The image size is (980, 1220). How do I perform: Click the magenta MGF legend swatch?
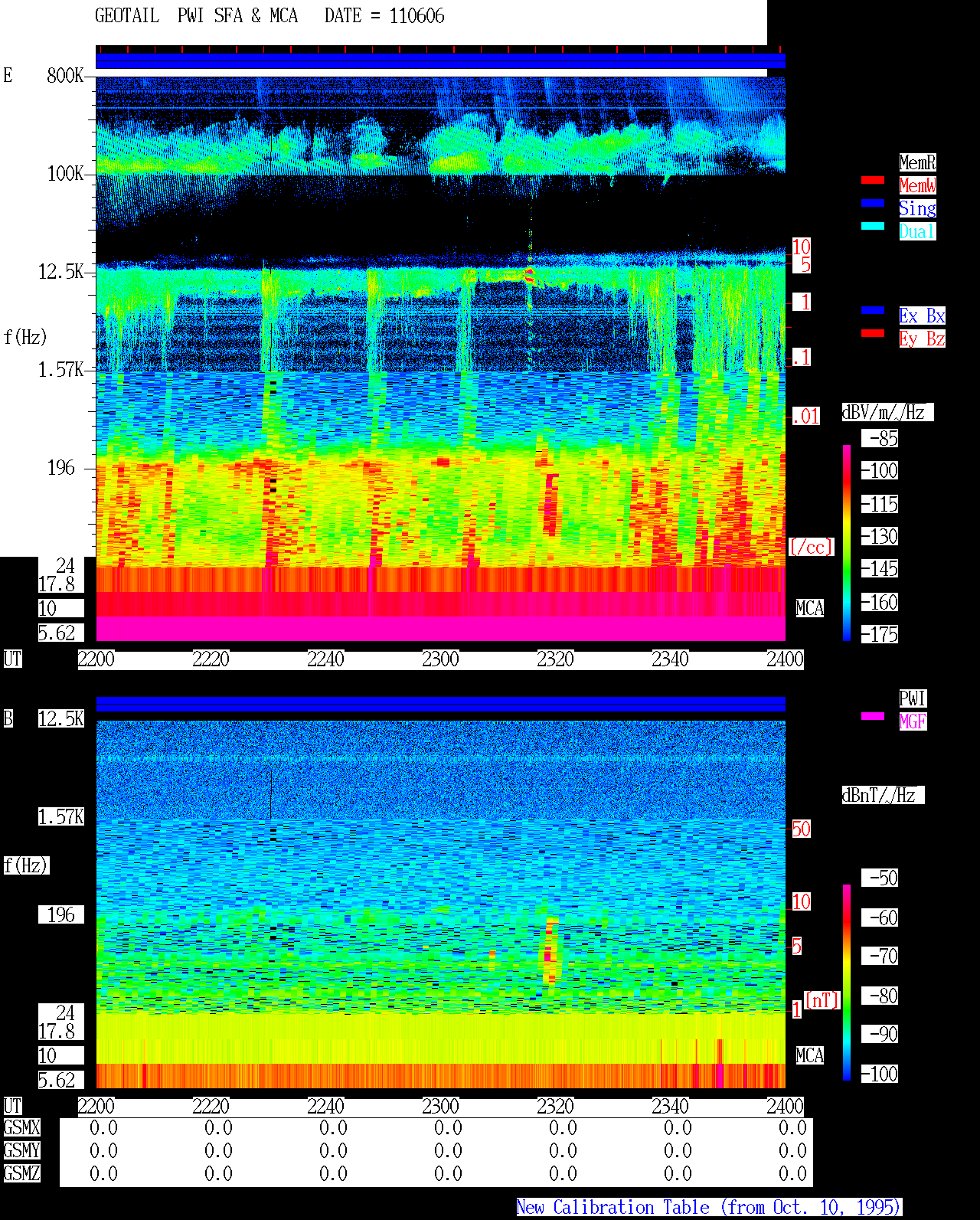click(x=873, y=716)
